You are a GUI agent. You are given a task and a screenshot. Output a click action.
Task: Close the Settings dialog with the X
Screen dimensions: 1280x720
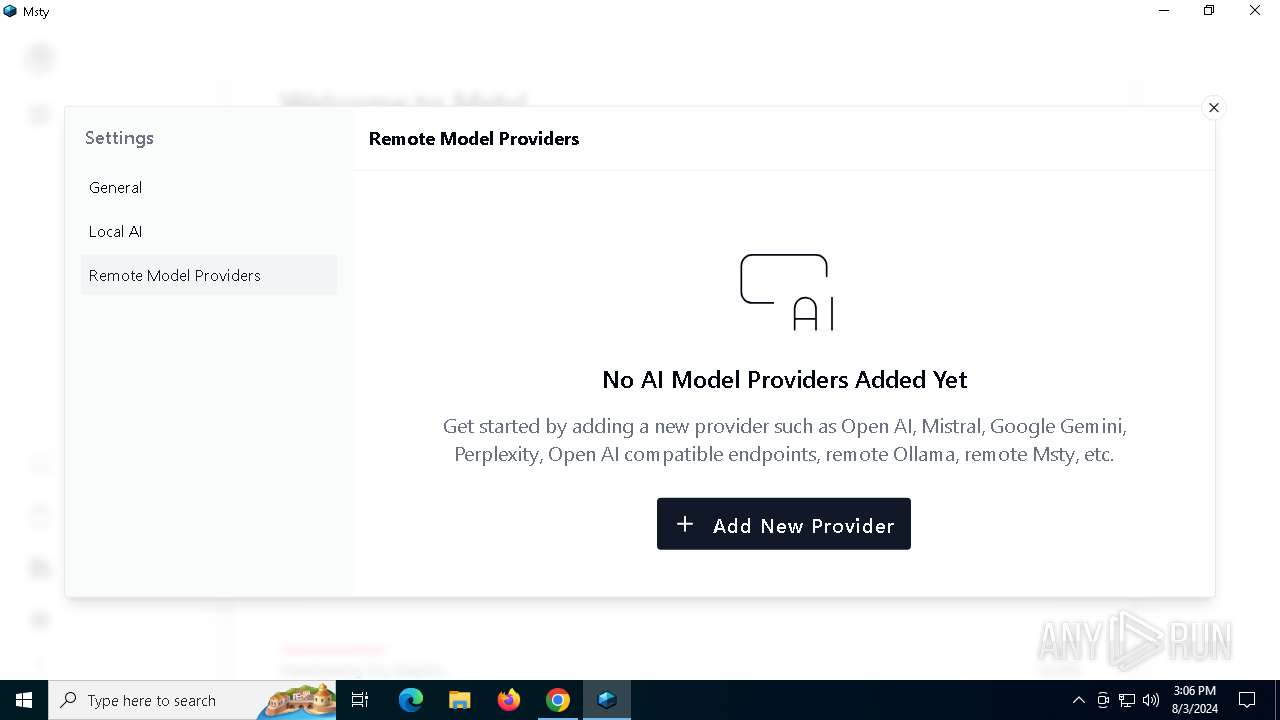coord(1213,108)
